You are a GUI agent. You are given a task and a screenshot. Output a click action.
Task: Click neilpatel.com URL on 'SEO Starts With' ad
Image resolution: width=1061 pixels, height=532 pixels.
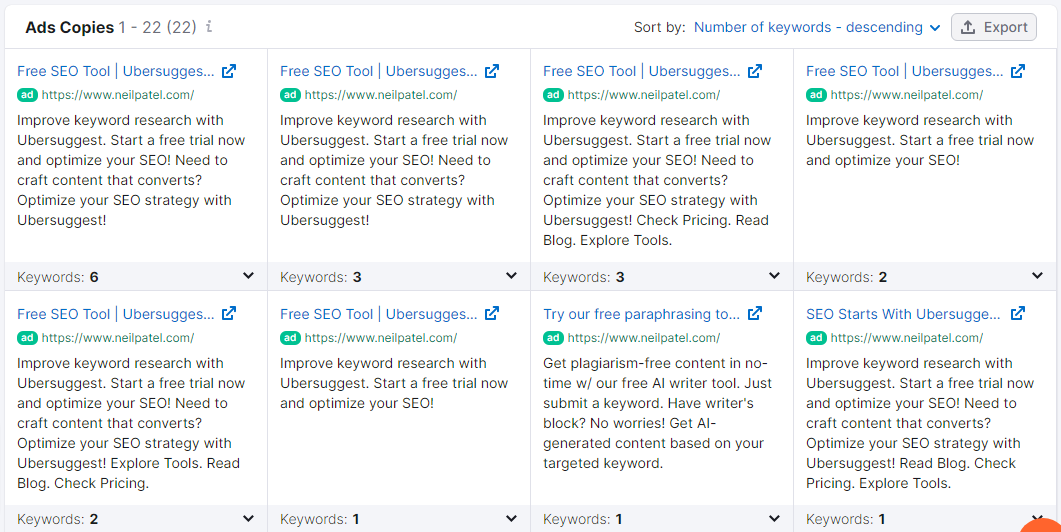coord(907,338)
